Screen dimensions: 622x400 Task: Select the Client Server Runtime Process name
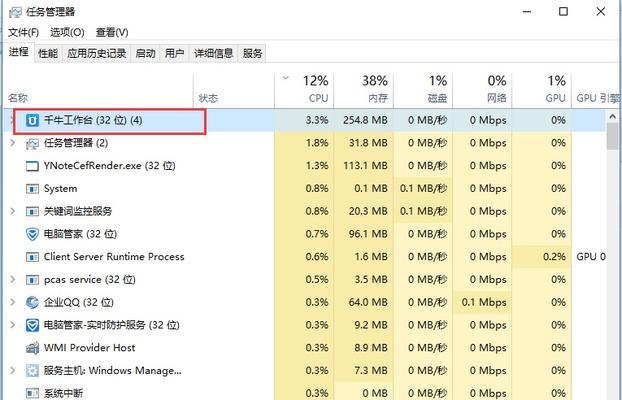click(114, 257)
